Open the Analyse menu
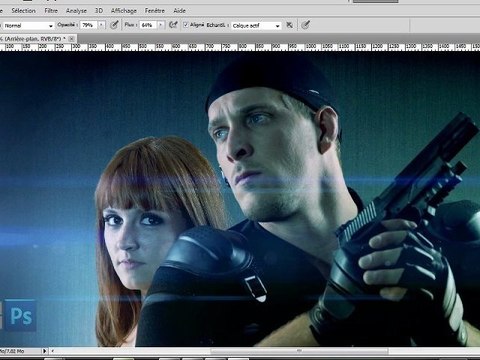The width and height of the screenshot is (480, 360). click(76, 11)
